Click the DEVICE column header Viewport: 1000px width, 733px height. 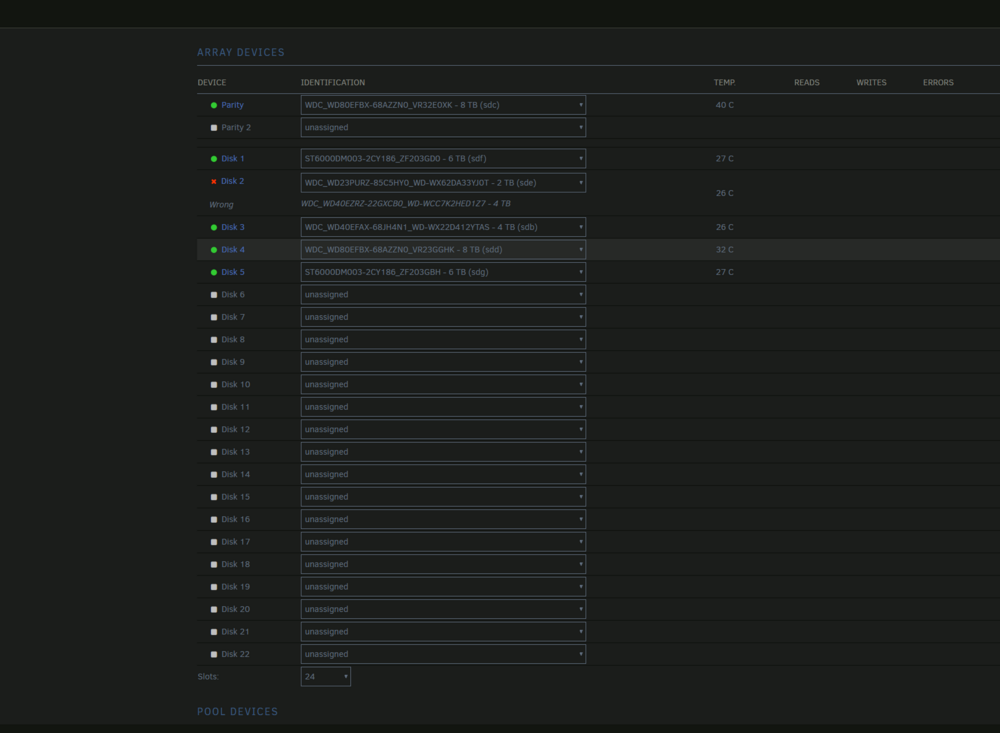point(212,83)
